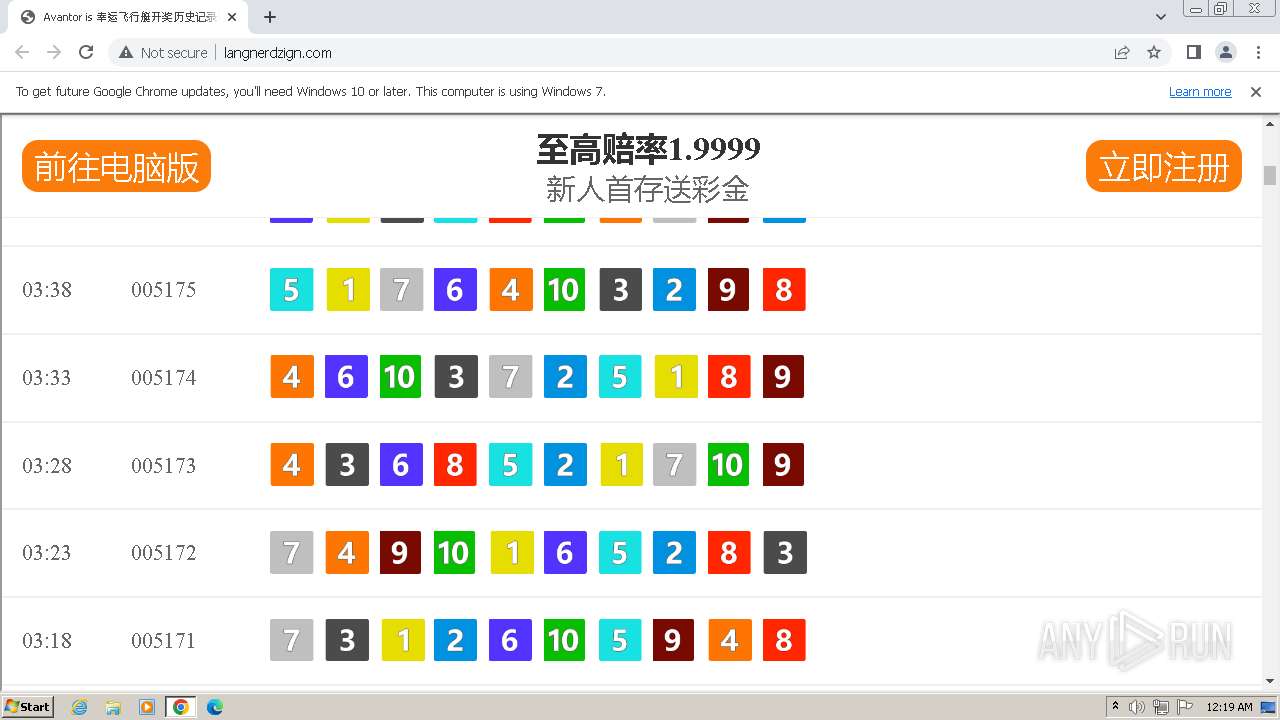Click orange ball 4 in row 005174

tap(292, 377)
